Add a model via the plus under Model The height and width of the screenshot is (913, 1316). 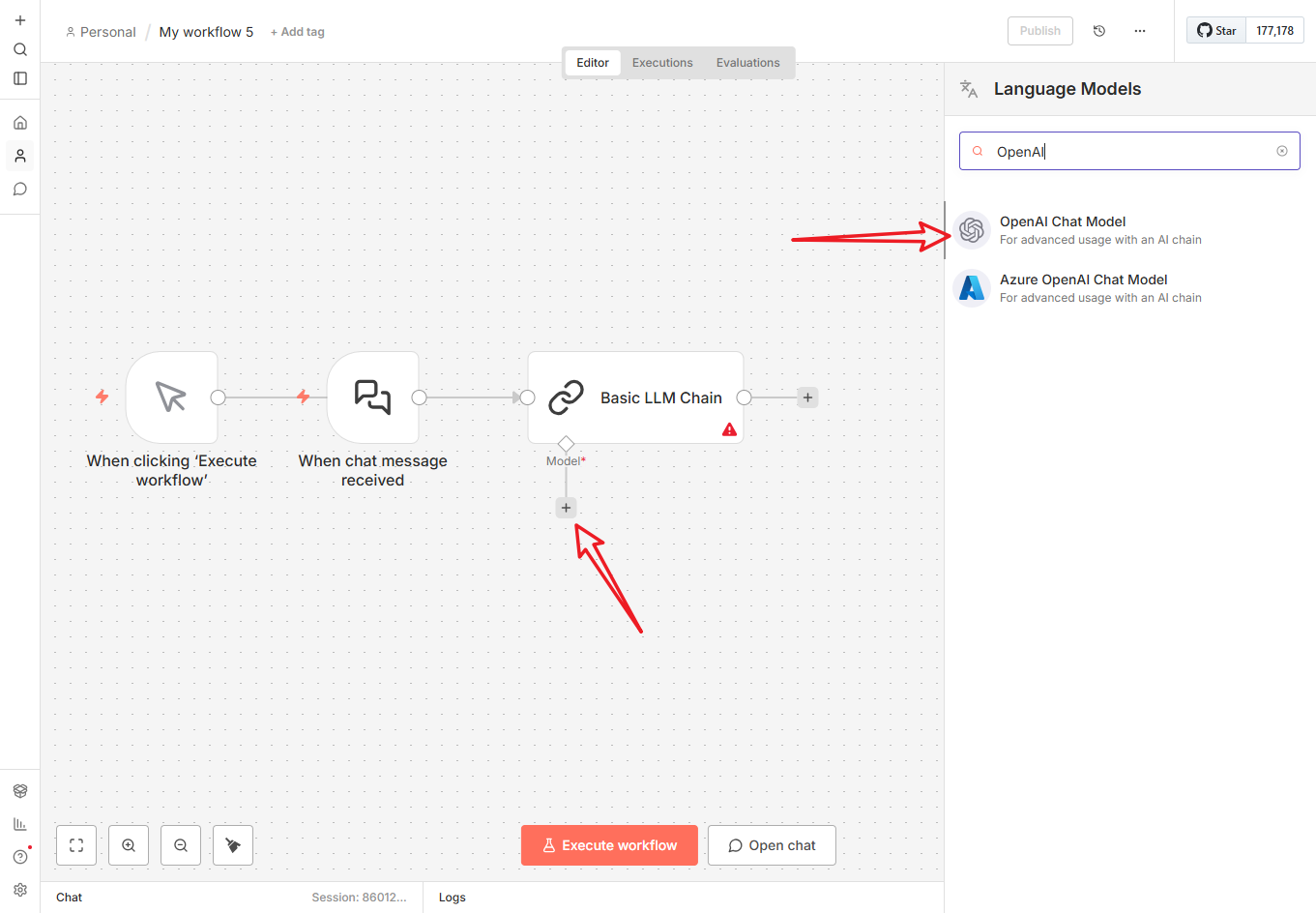(x=566, y=508)
